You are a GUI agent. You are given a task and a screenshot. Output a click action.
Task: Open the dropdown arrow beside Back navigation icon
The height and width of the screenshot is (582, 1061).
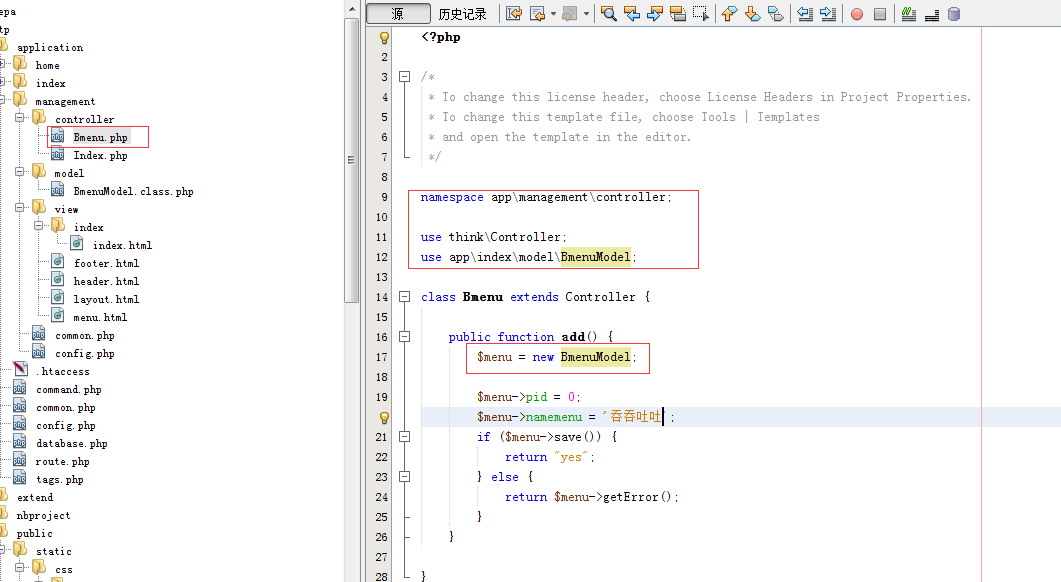[553, 14]
